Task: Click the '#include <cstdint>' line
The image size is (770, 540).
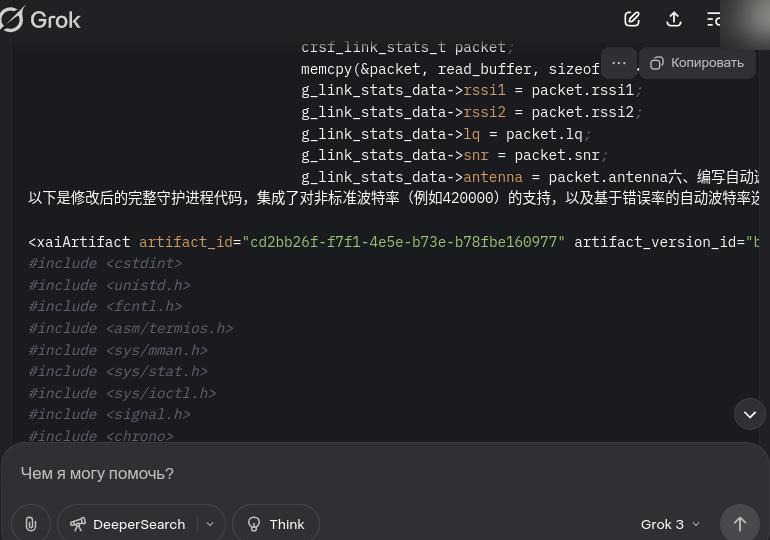Action: [x=105, y=264]
